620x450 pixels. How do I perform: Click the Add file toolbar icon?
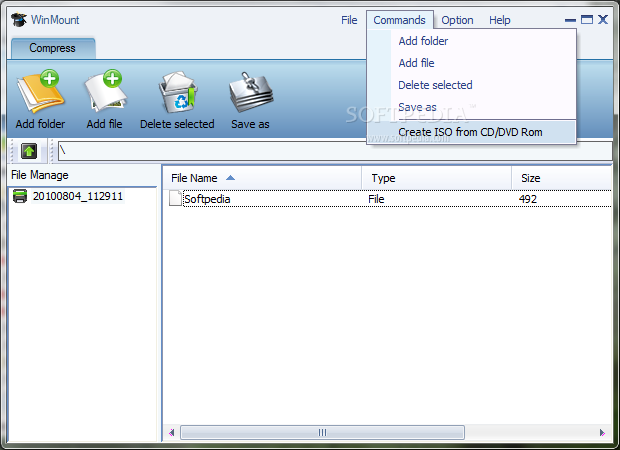105,92
